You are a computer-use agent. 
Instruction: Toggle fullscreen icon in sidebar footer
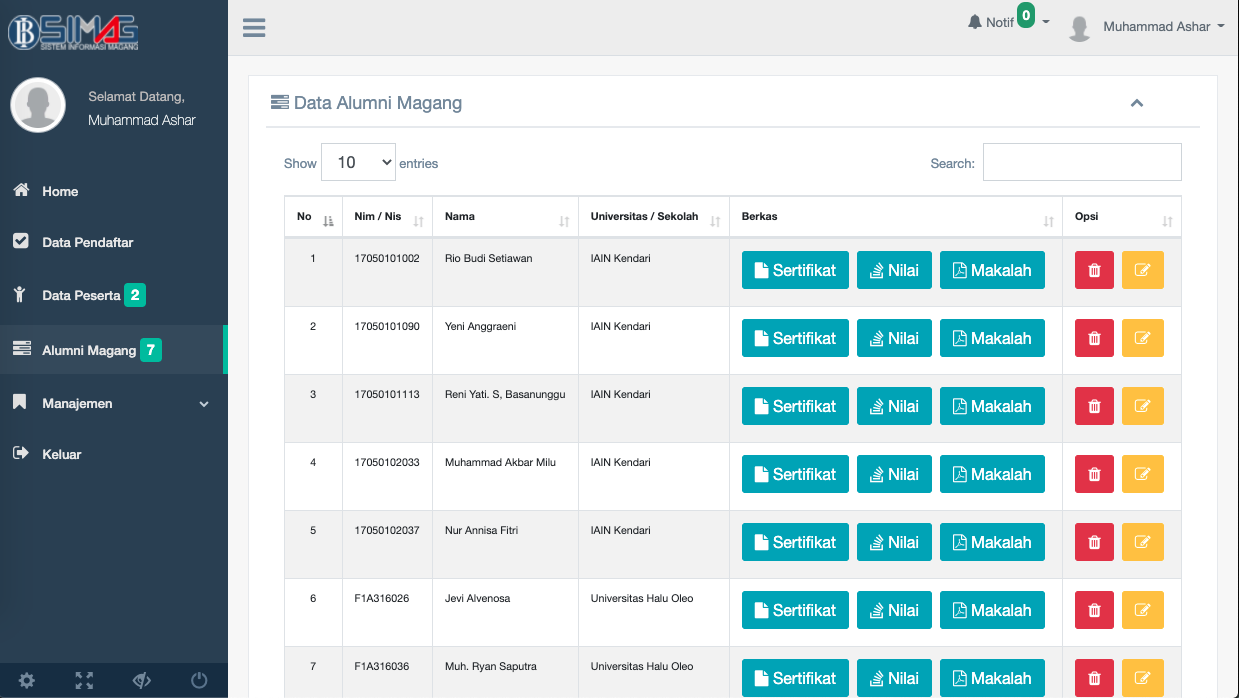(x=84, y=681)
